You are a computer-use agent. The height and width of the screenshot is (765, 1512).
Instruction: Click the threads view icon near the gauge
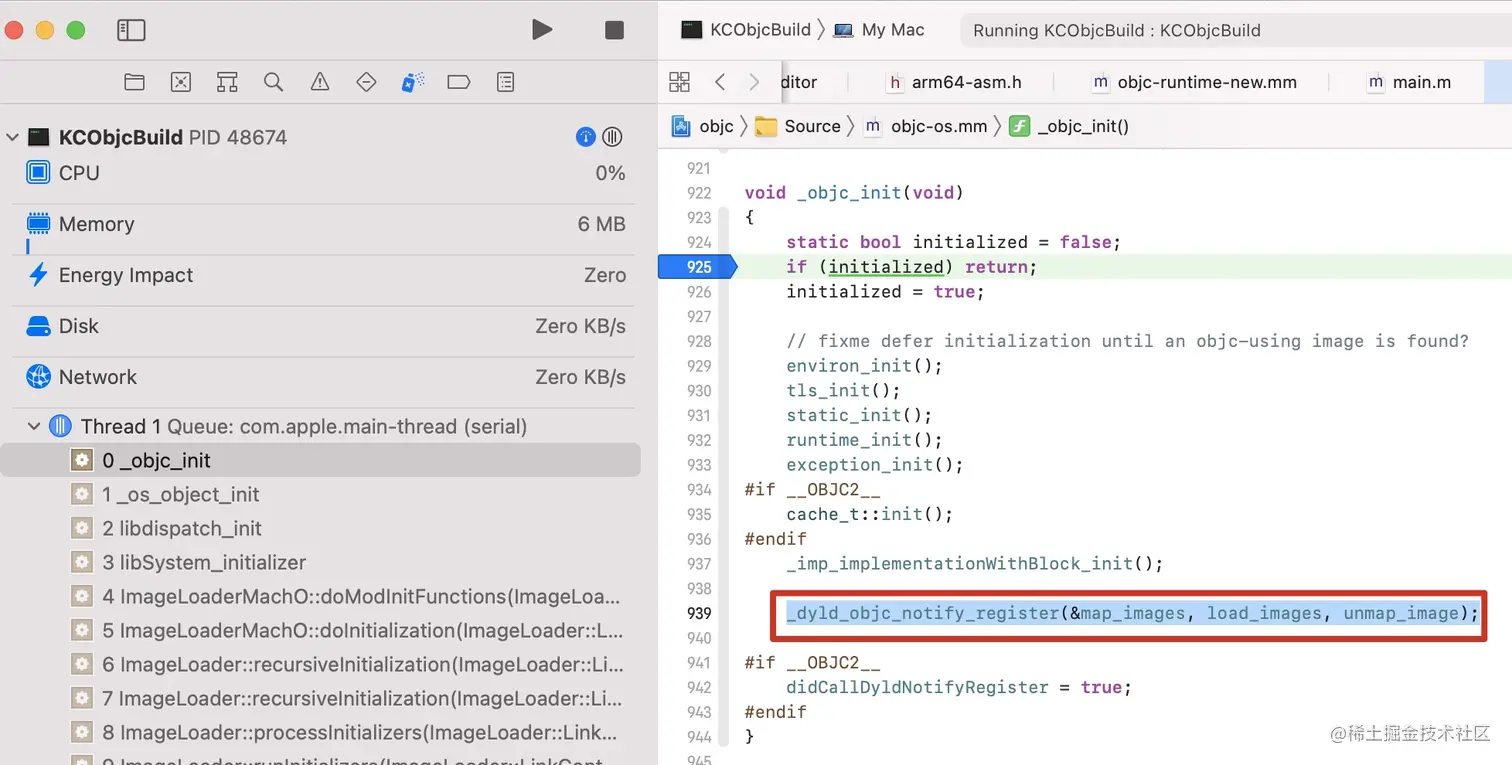coord(612,137)
